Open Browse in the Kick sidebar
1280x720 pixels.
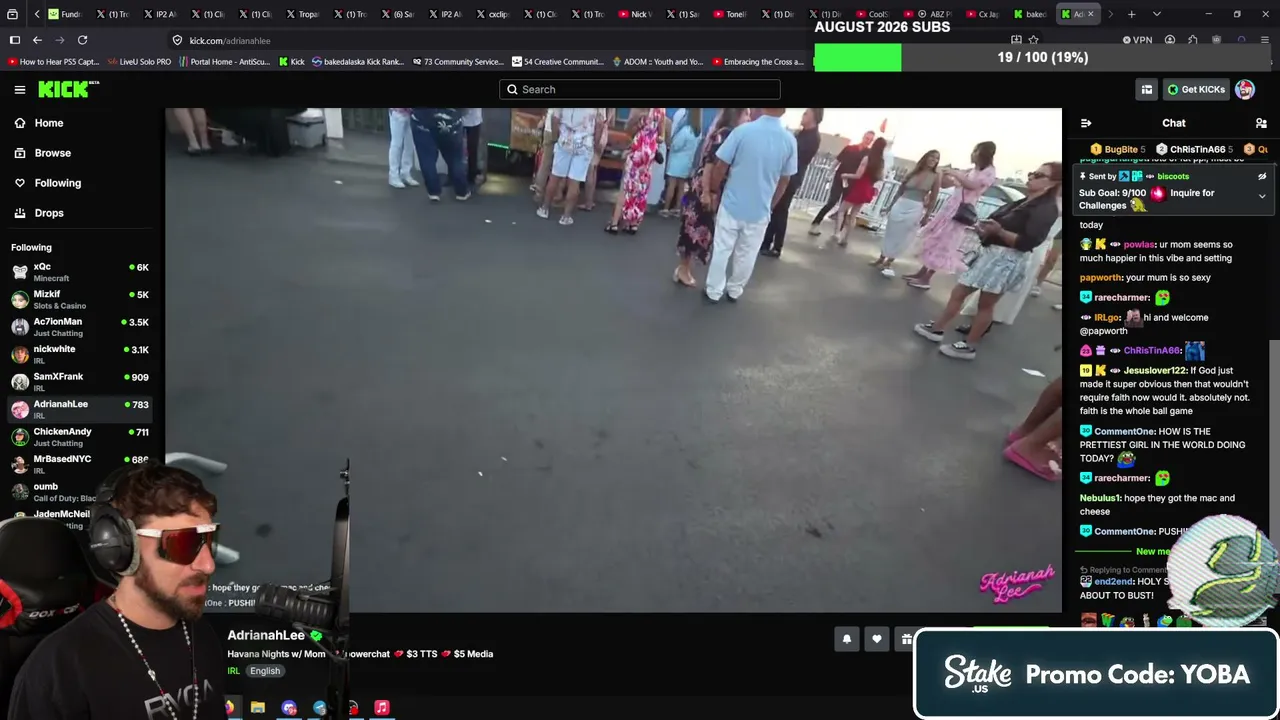coord(52,153)
